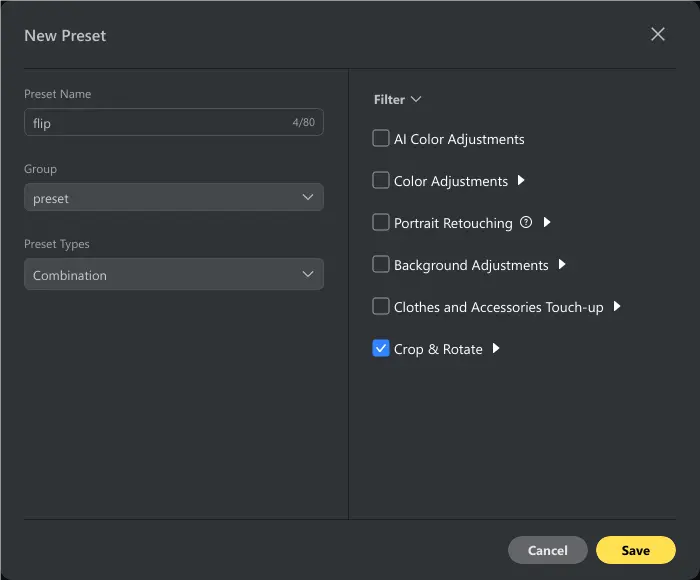700x580 pixels.
Task: Expand the Crop & Rotate arrow
Action: (x=496, y=348)
